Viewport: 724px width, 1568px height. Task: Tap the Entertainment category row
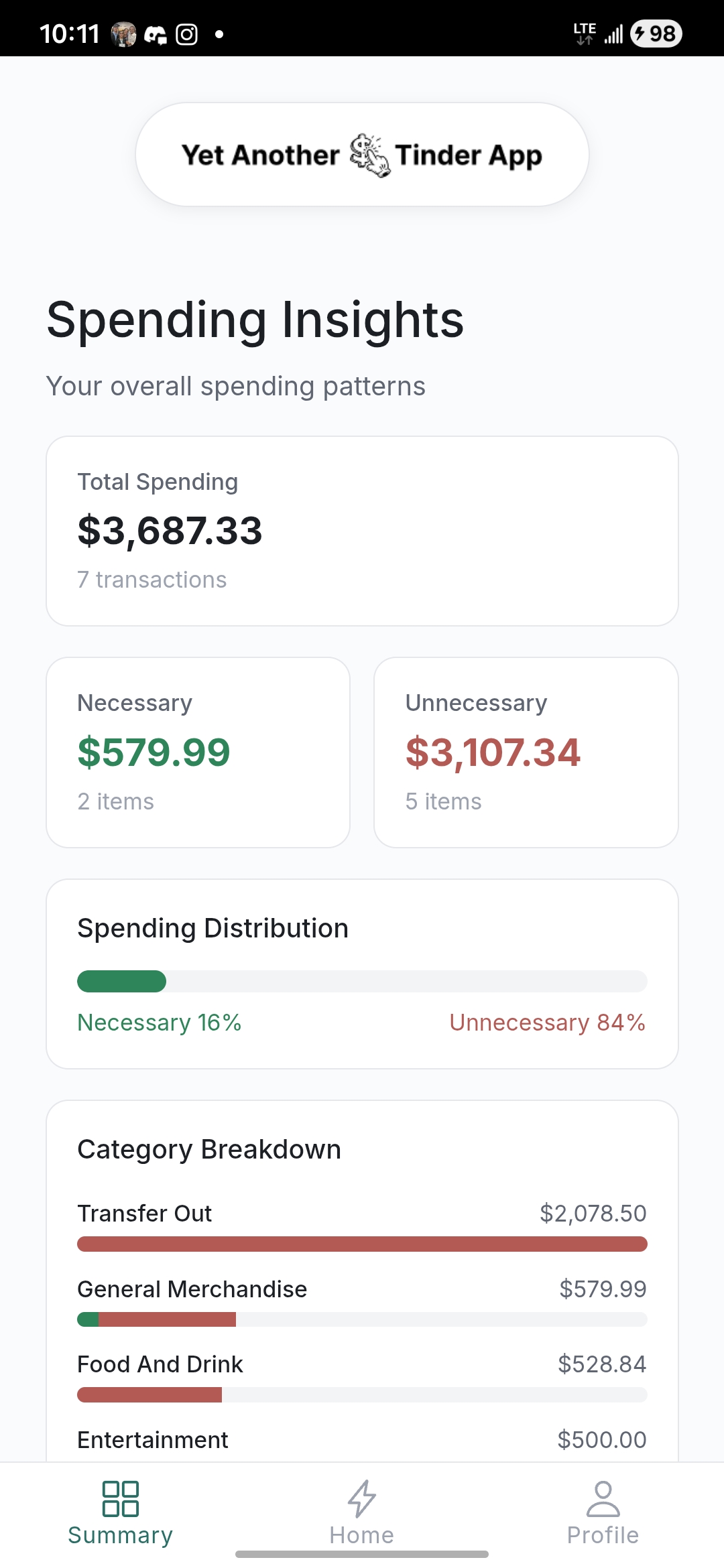tap(362, 1440)
